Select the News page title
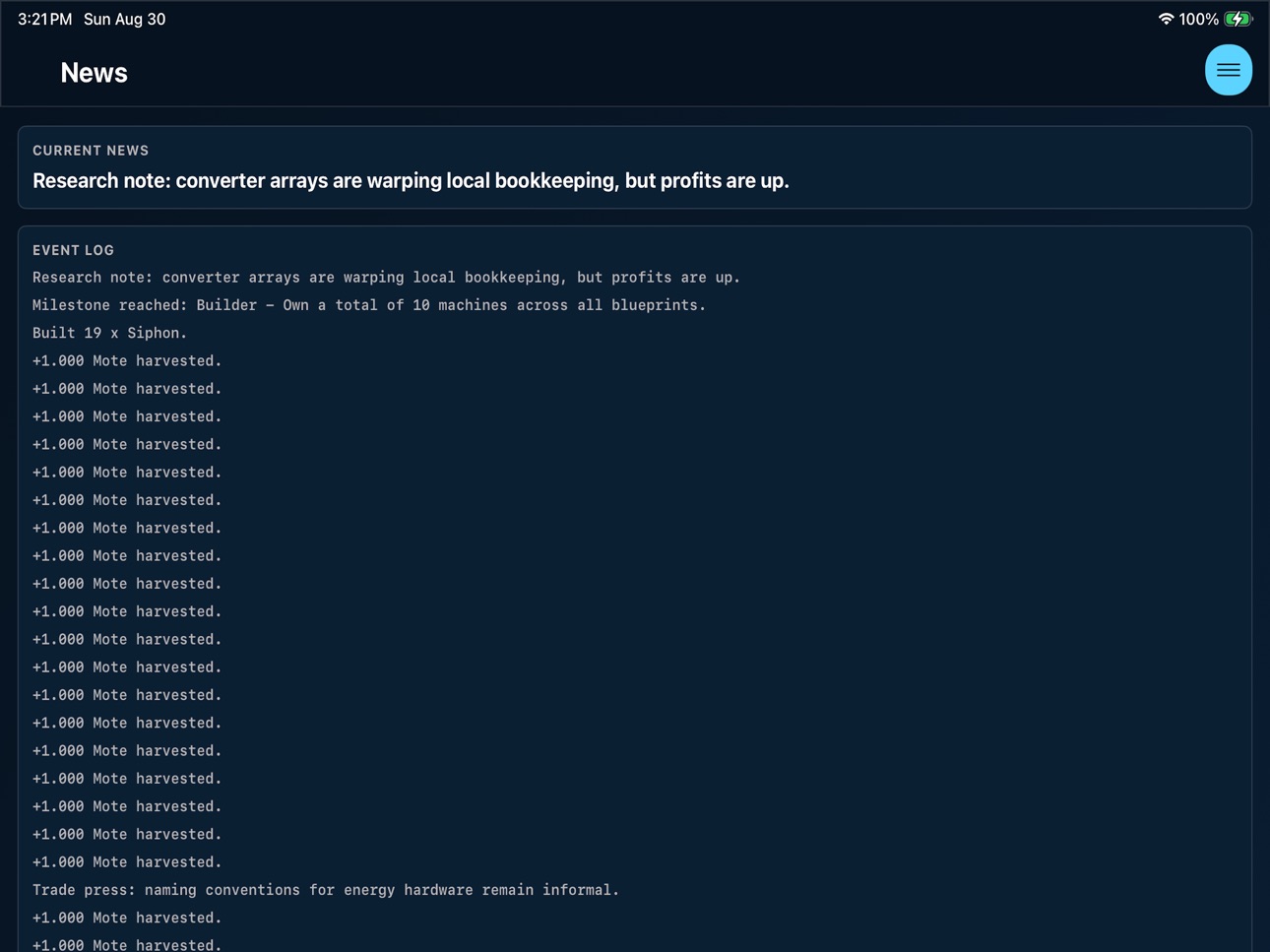 coord(94,73)
